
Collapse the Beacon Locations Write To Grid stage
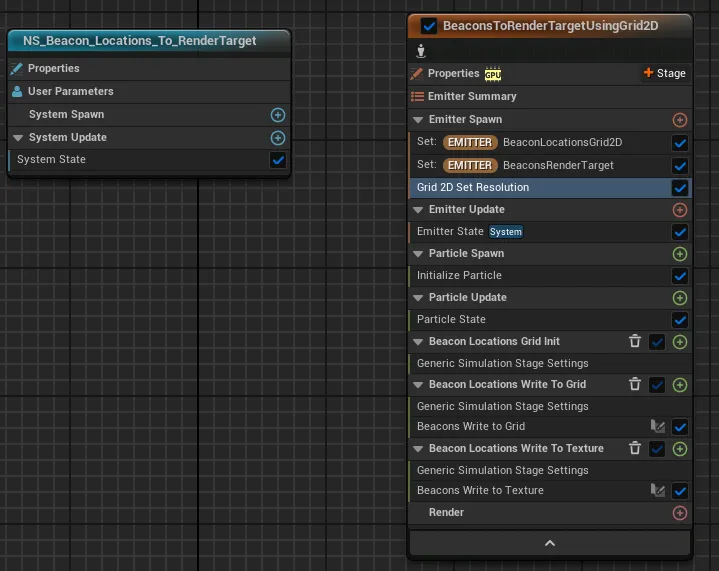click(x=418, y=385)
